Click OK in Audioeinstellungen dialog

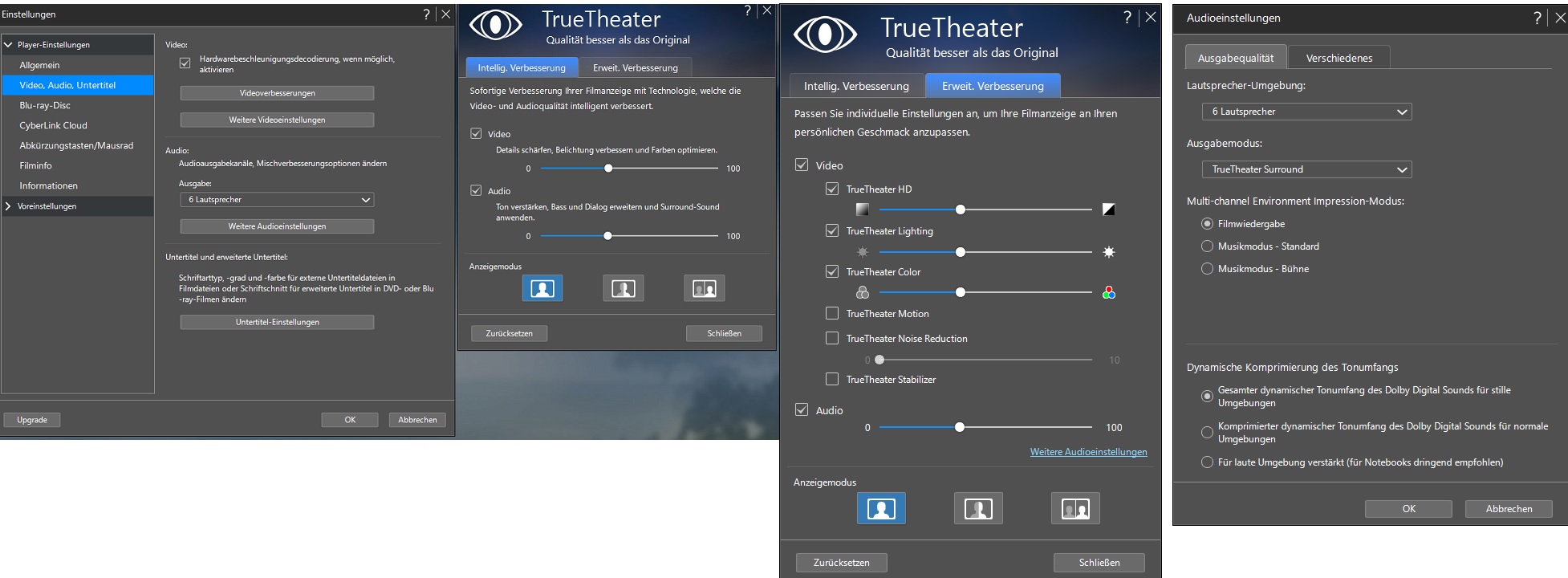point(1408,509)
